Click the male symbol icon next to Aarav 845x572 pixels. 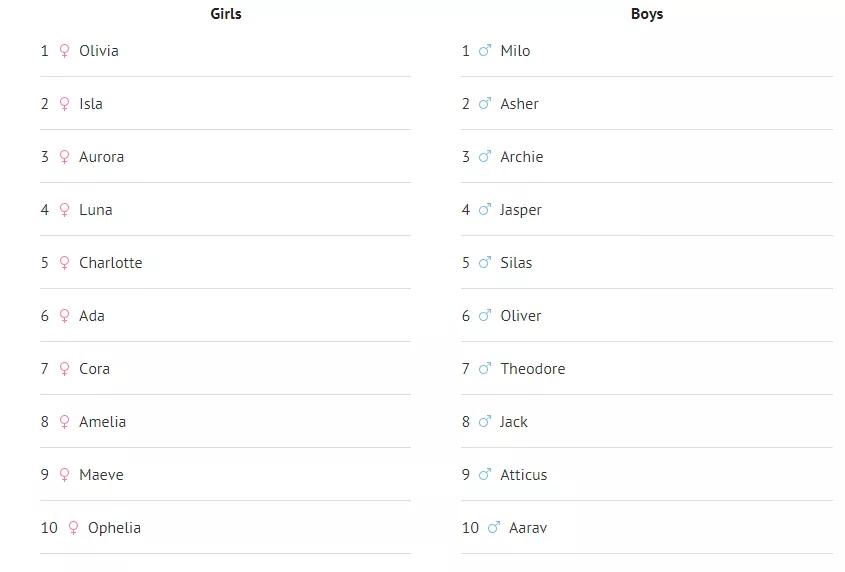494,528
